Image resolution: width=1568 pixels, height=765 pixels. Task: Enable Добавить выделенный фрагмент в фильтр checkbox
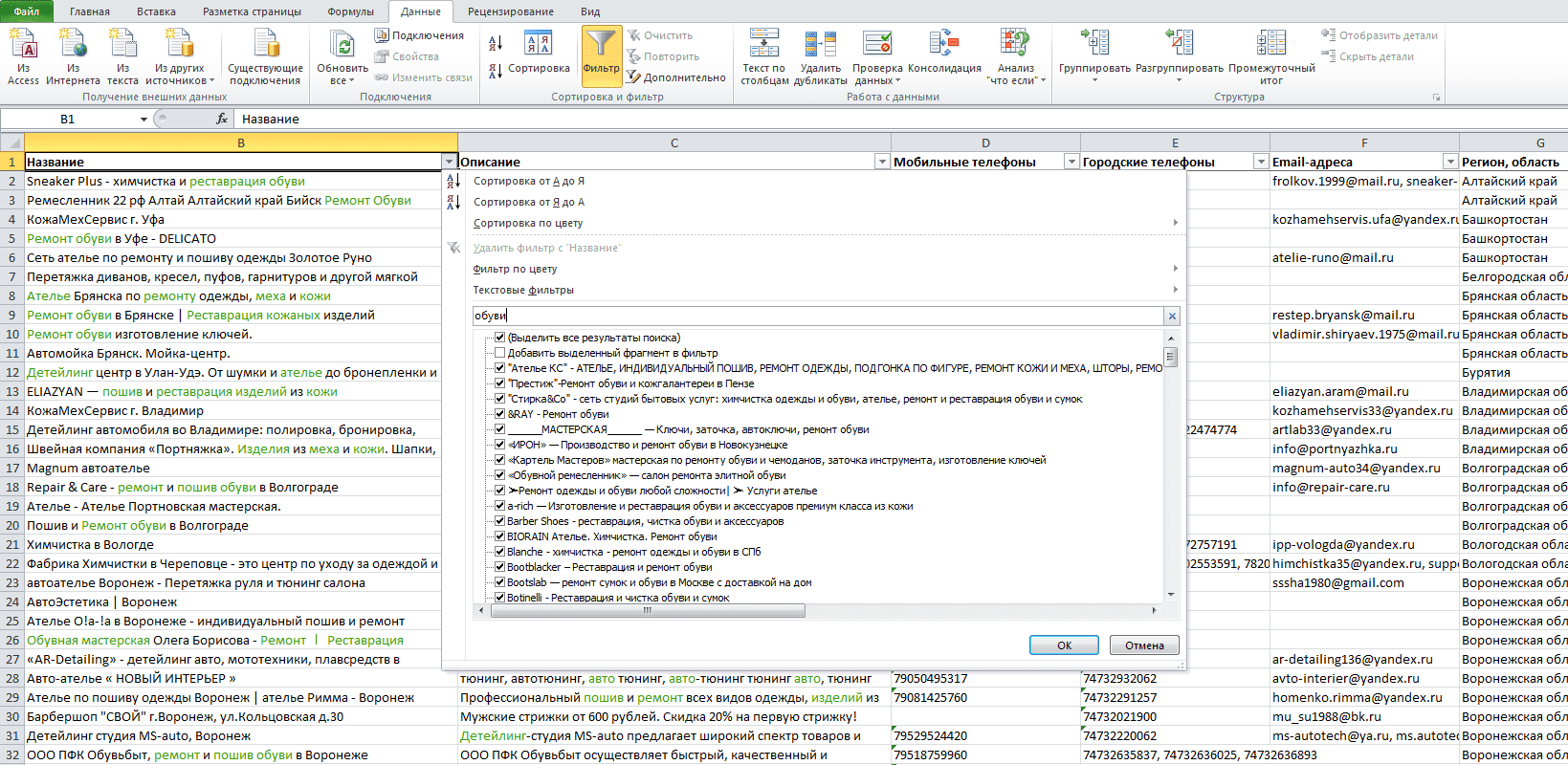tap(499, 353)
